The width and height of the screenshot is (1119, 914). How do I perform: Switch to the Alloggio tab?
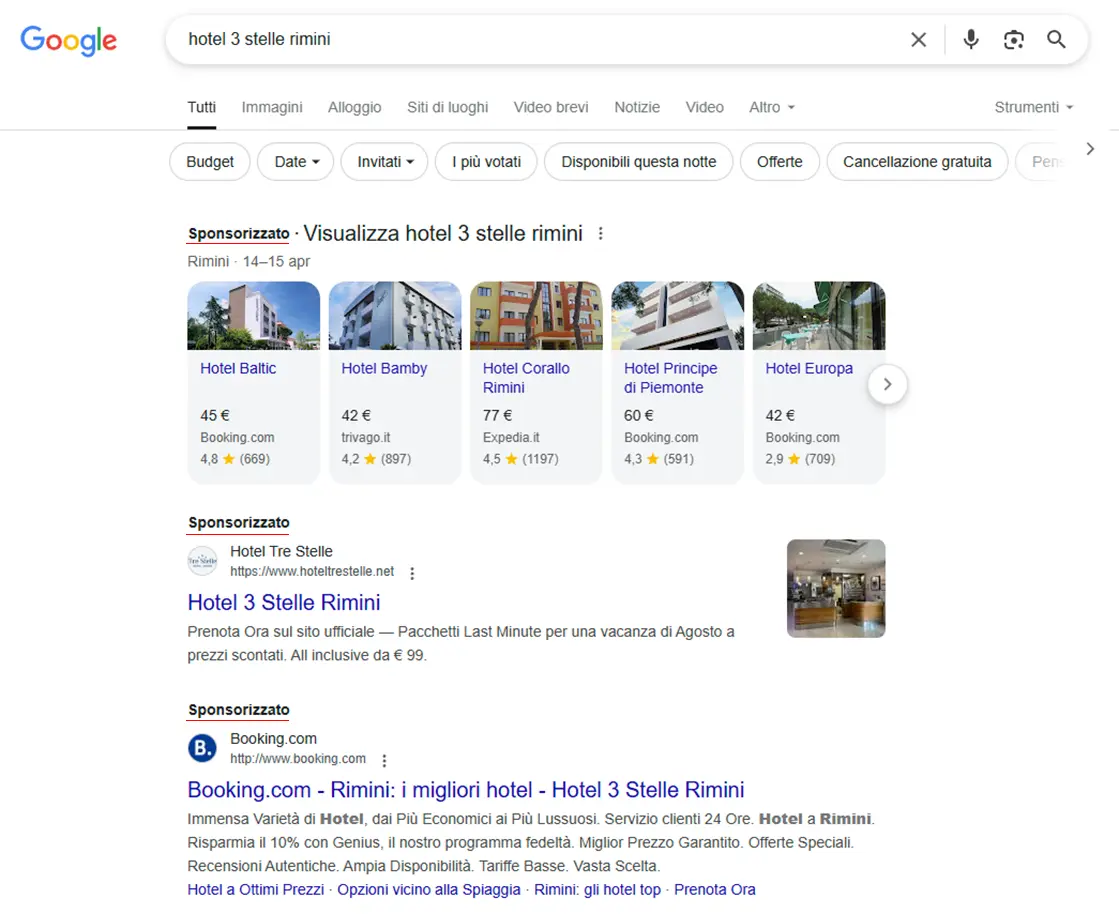pyautogui.click(x=355, y=107)
